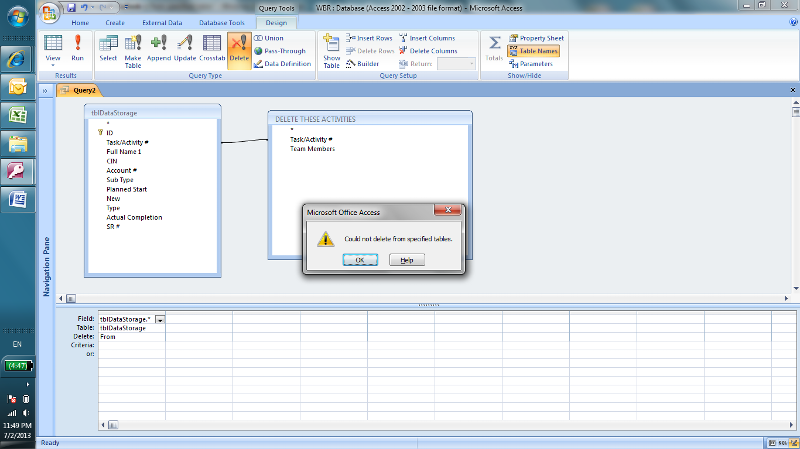Image resolution: width=800 pixels, height=449 pixels.
Task: Choose the Crosstab query type
Action: click(212, 48)
